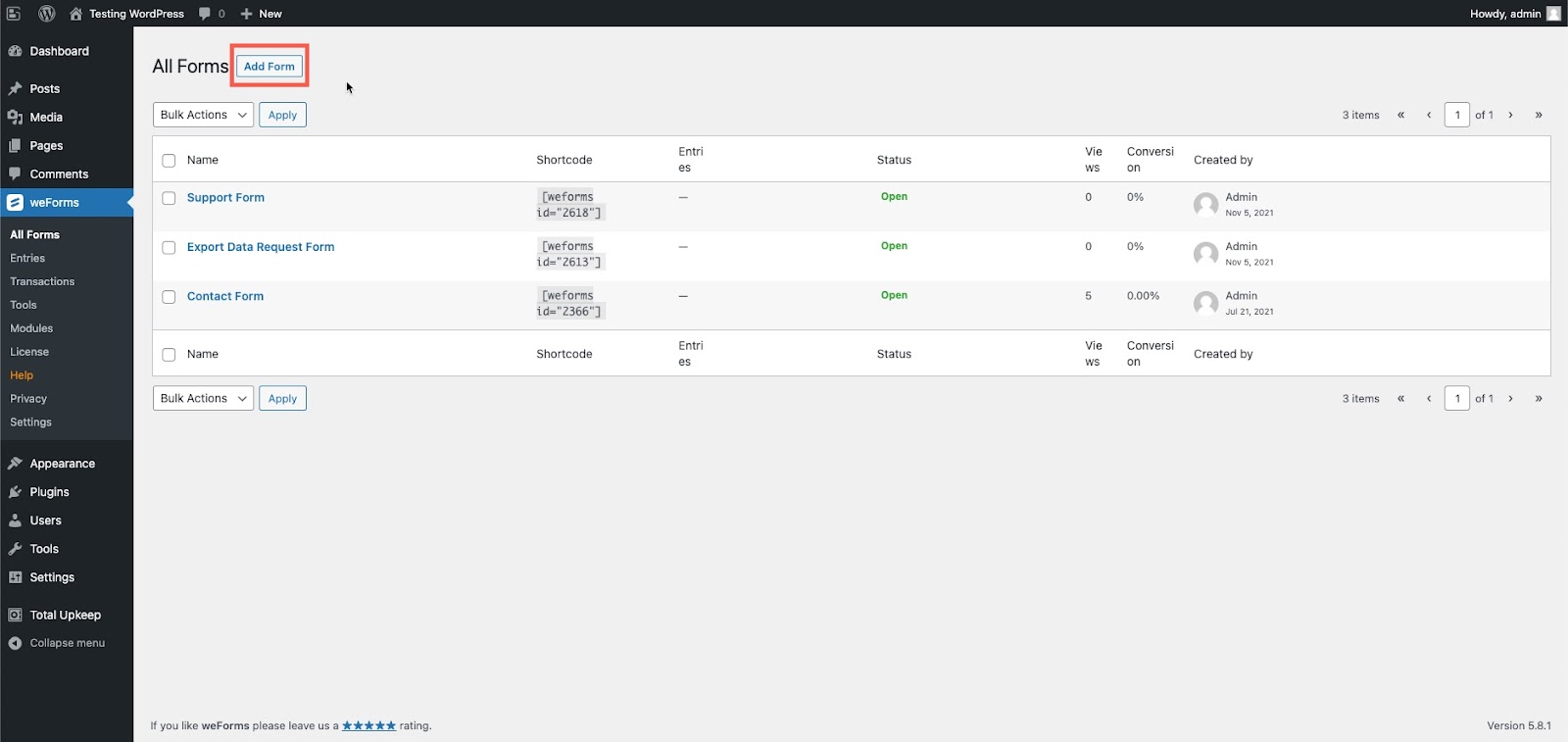Click the Total Upkeep icon

tap(16, 615)
